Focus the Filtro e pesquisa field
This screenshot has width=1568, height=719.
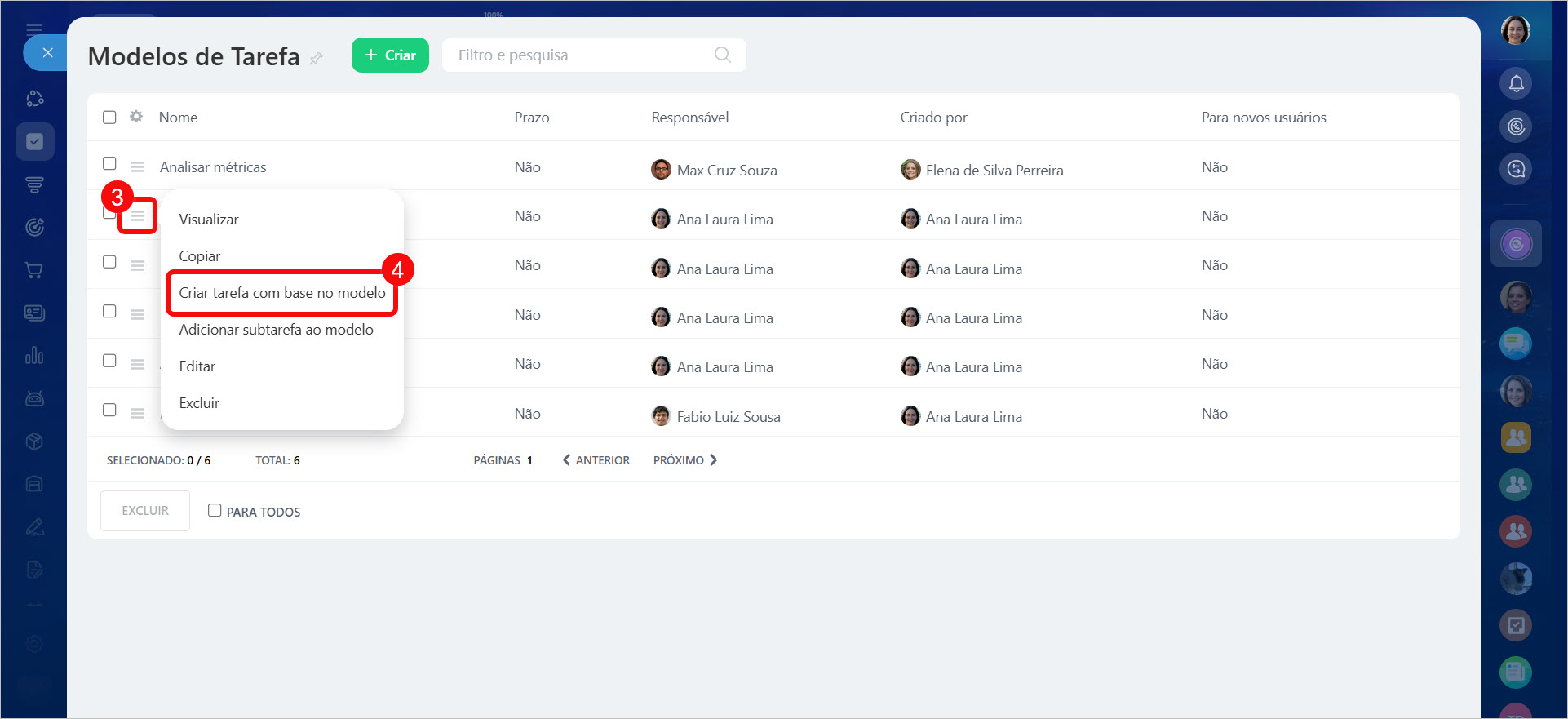point(579,55)
